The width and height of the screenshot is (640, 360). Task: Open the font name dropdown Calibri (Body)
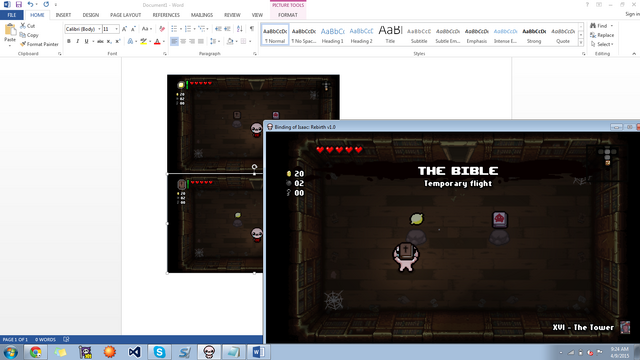point(99,29)
